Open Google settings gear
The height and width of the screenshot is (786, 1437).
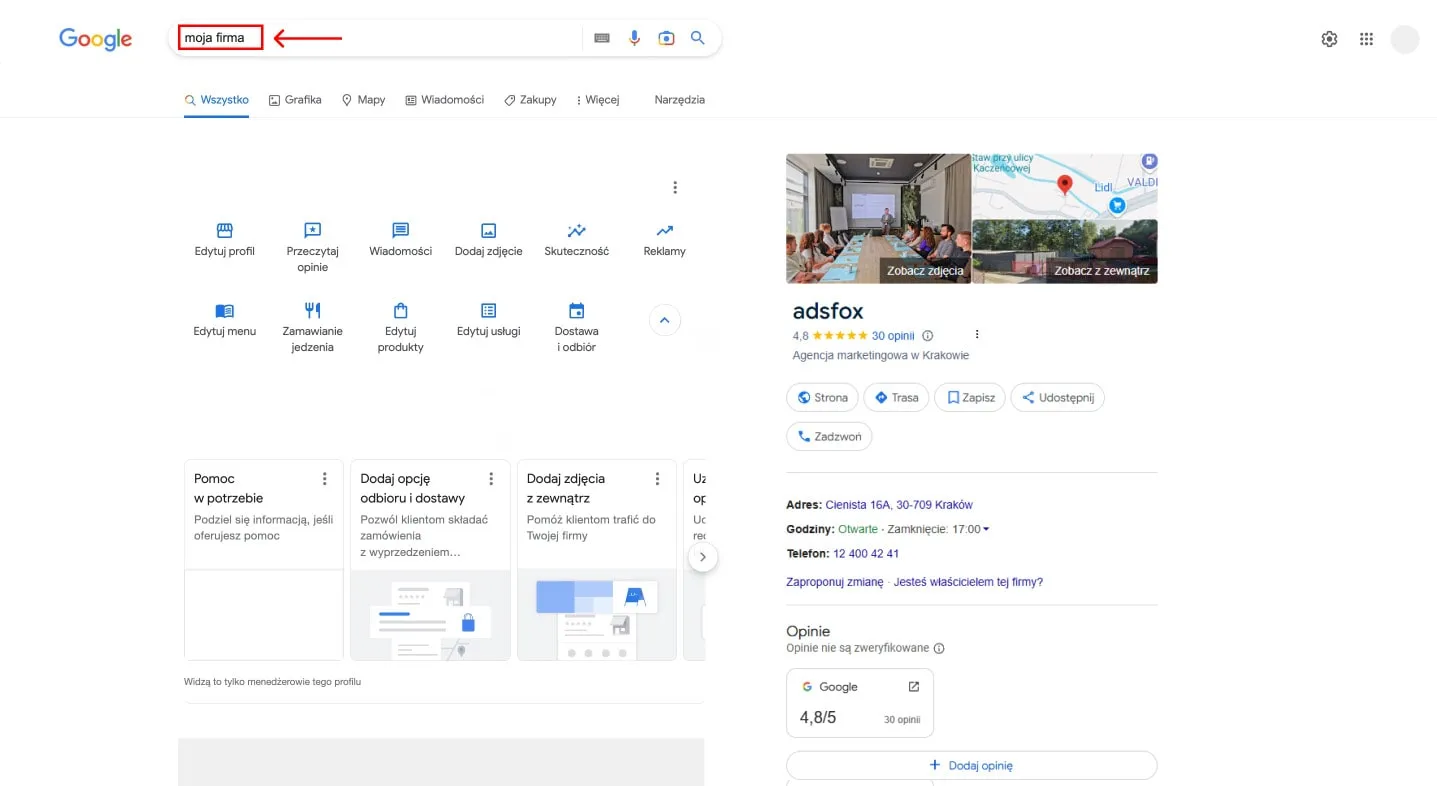click(1329, 39)
